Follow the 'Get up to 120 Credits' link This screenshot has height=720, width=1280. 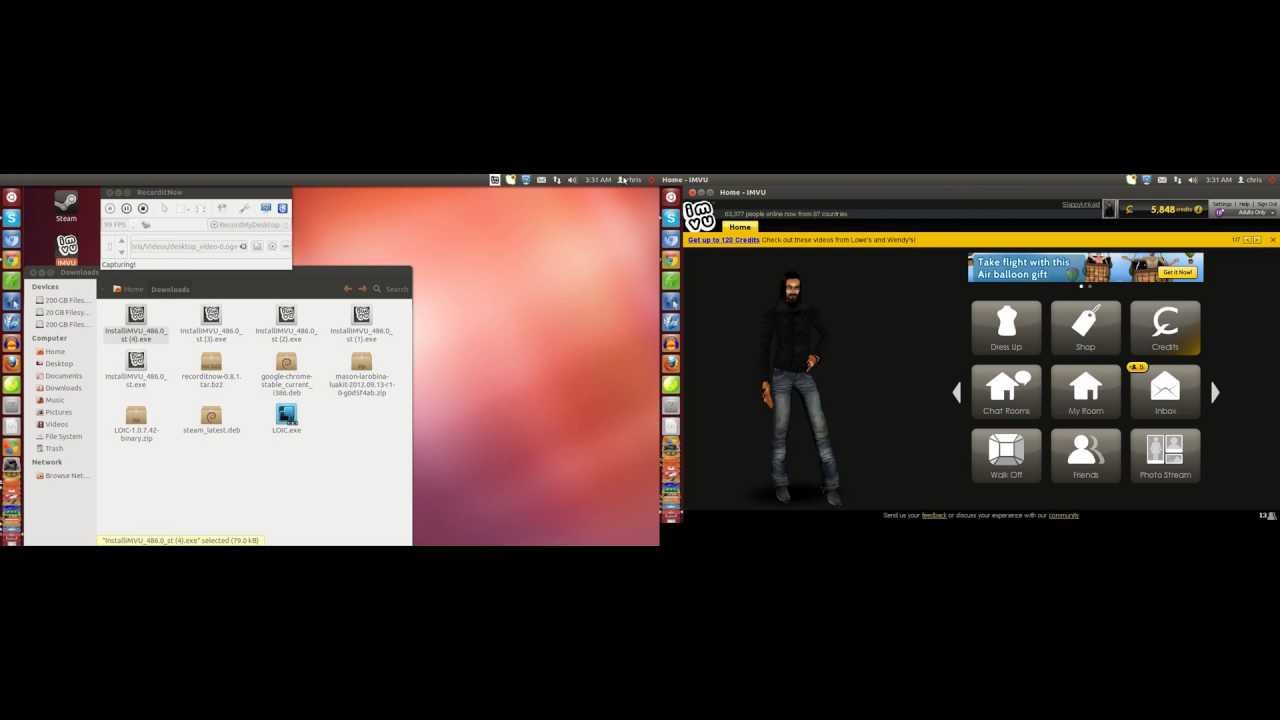723,240
